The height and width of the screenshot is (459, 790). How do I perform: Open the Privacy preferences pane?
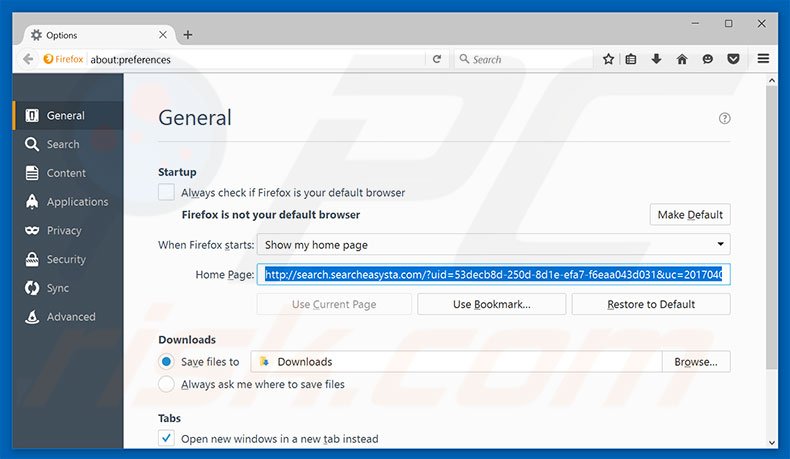(x=68, y=230)
